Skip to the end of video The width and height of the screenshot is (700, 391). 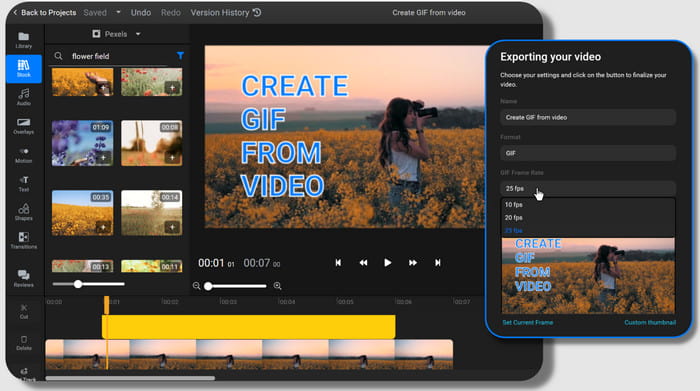click(x=438, y=263)
